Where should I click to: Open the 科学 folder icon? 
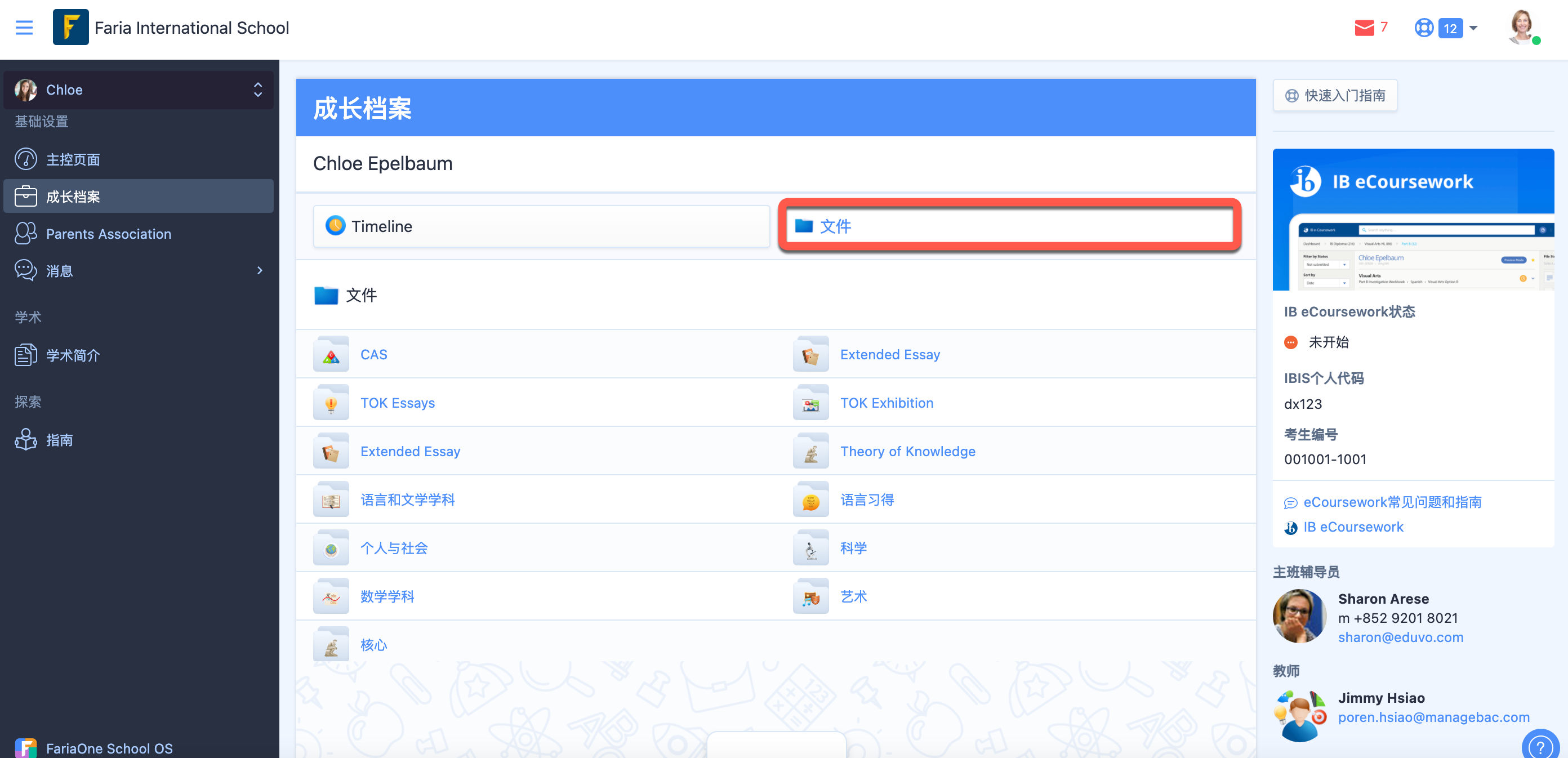click(x=811, y=548)
